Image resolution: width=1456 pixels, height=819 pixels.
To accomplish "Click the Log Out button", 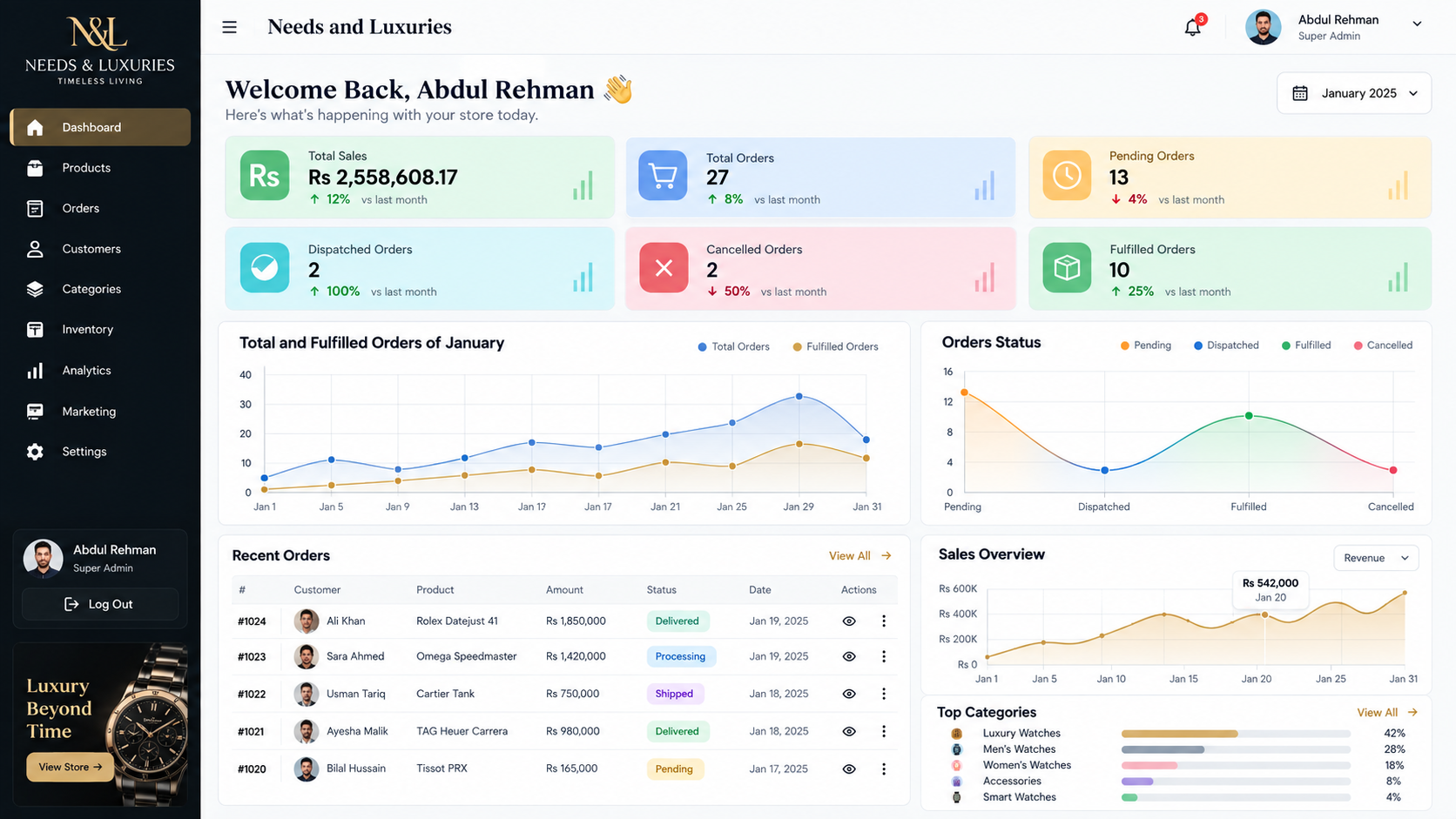I will click(100, 604).
